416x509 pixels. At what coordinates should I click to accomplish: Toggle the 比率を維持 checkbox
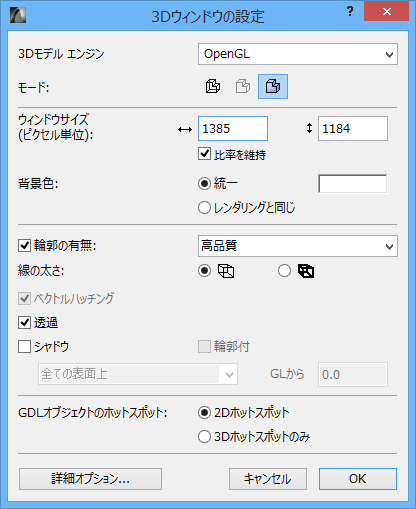coord(204,154)
